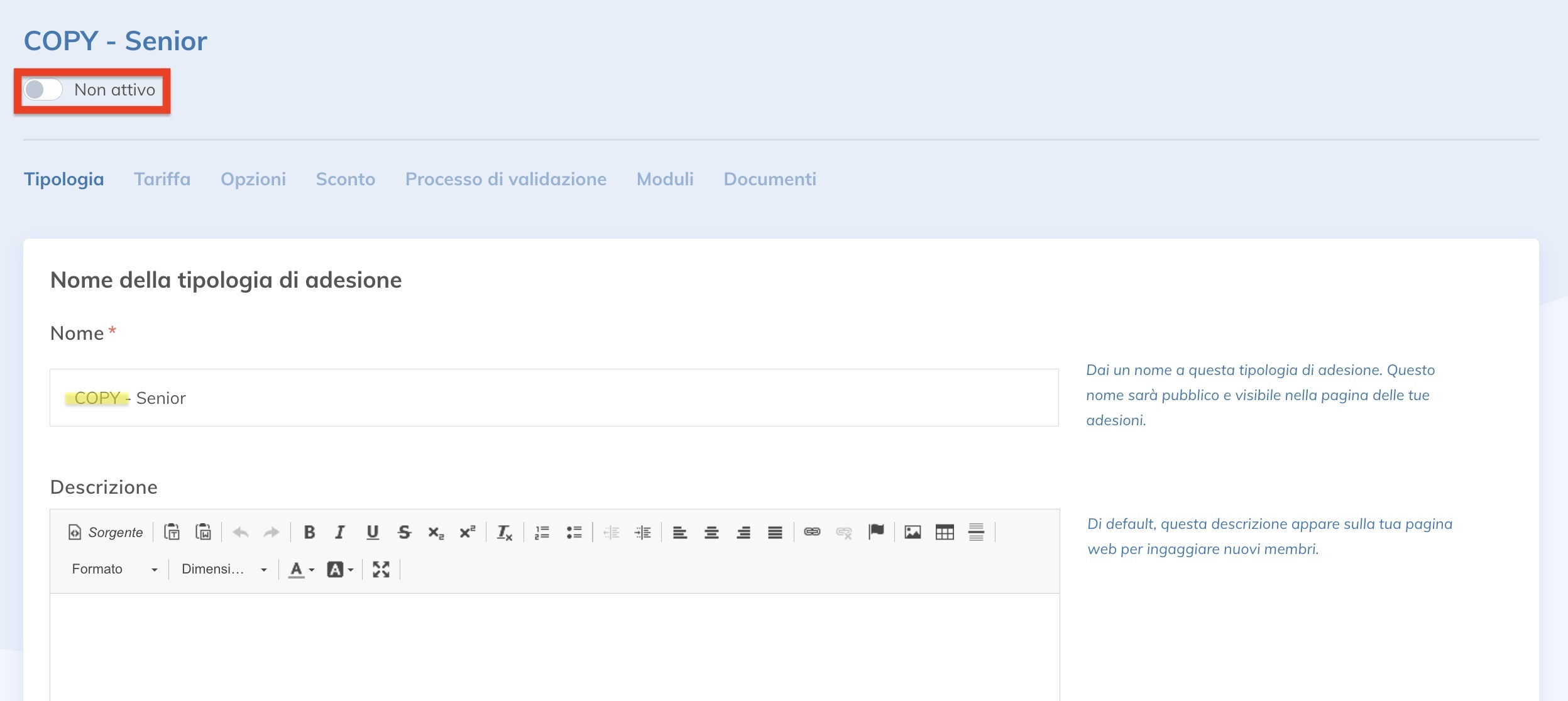Toggle the Non attivo activation switch
This screenshot has height=701, width=1568.
42,90
